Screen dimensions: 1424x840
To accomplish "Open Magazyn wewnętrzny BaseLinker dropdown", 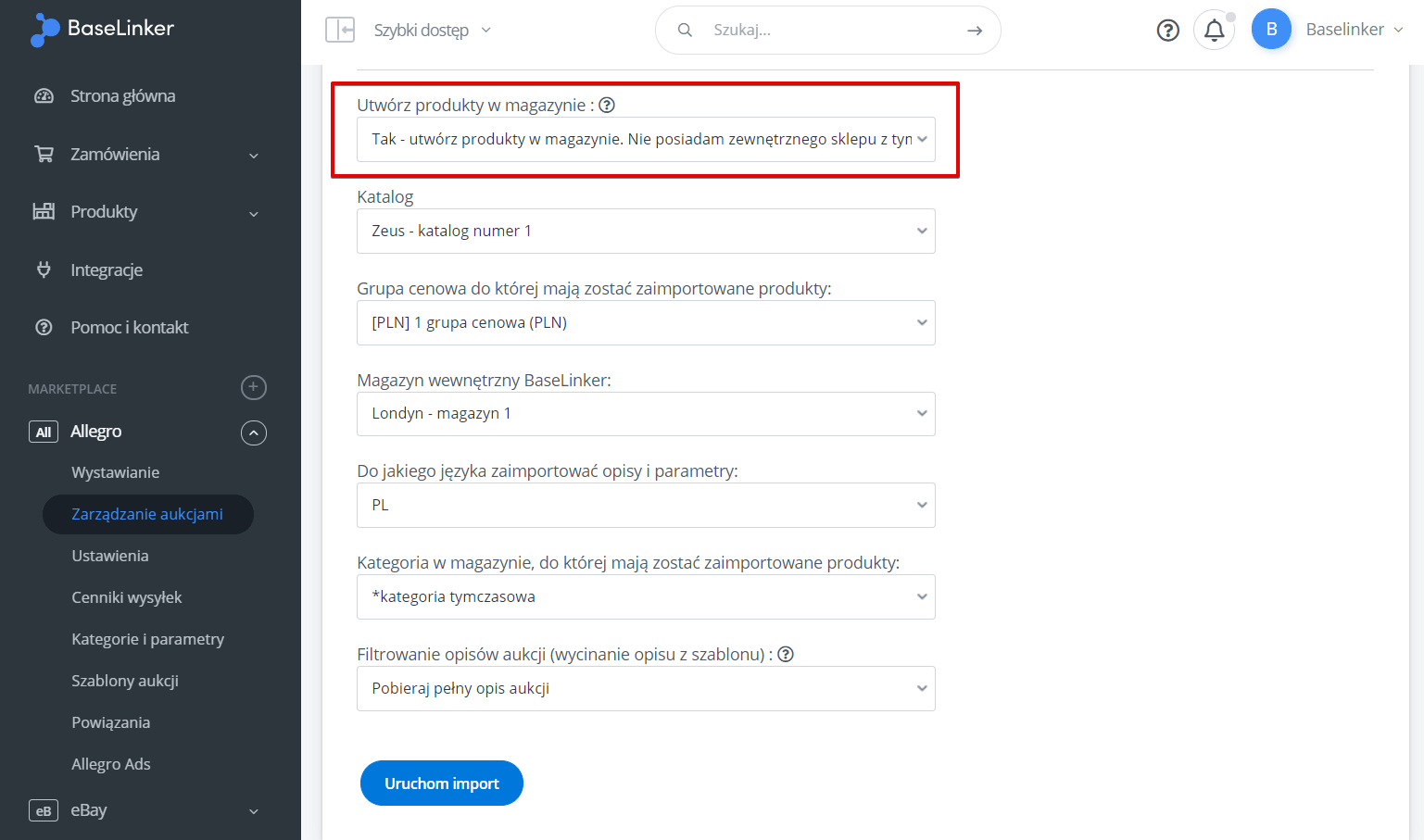I will pyautogui.click(x=646, y=413).
